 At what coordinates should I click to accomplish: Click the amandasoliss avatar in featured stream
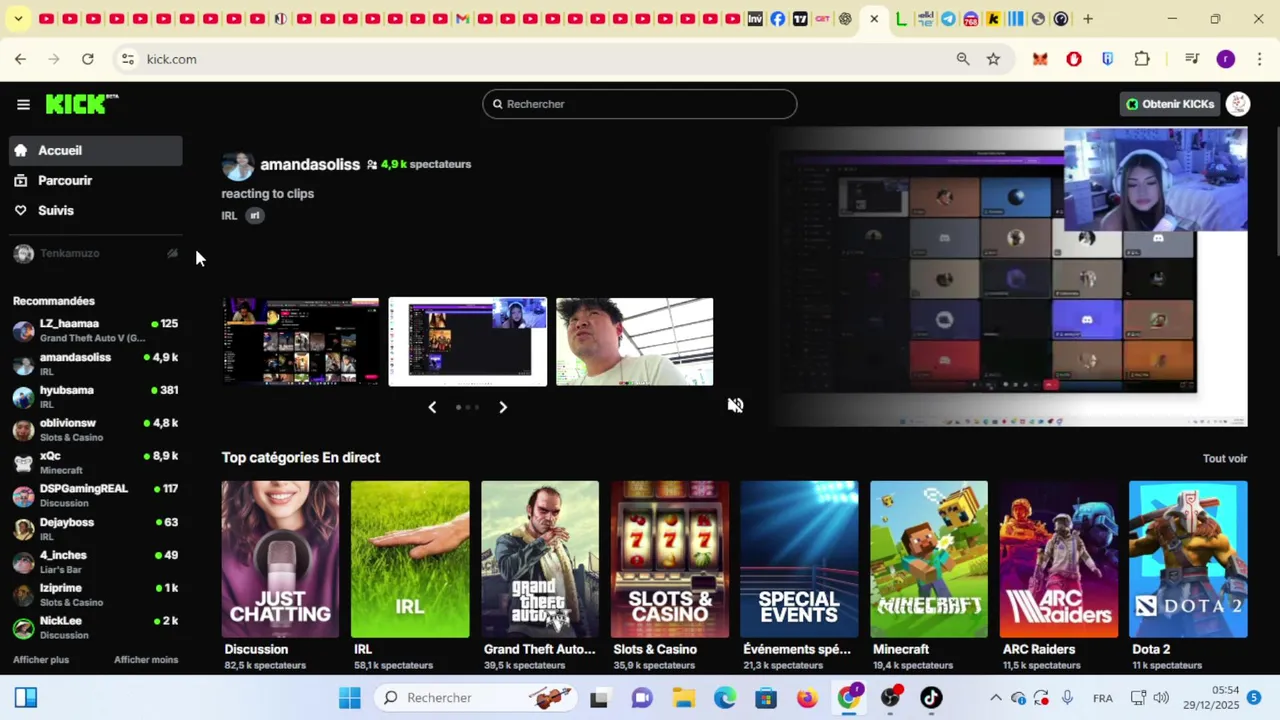pos(237,165)
